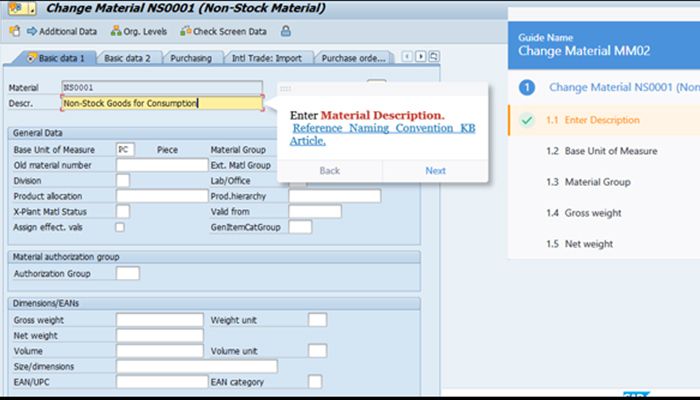Go to Intl Trade: Import tab
The height and width of the screenshot is (400, 700).
pyautogui.click(x=265, y=58)
